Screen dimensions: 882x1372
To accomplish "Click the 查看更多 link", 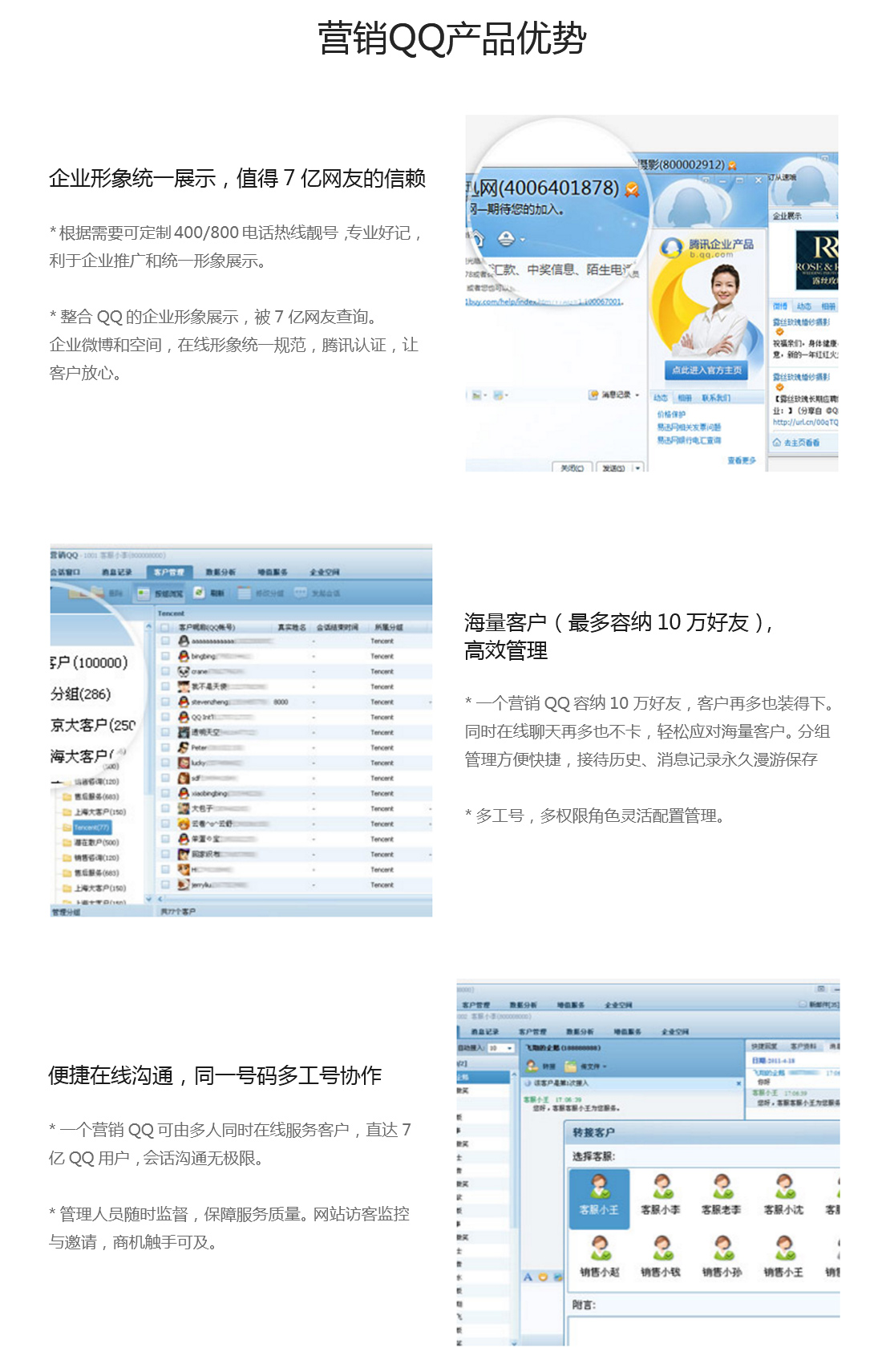I will pyautogui.click(x=742, y=460).
